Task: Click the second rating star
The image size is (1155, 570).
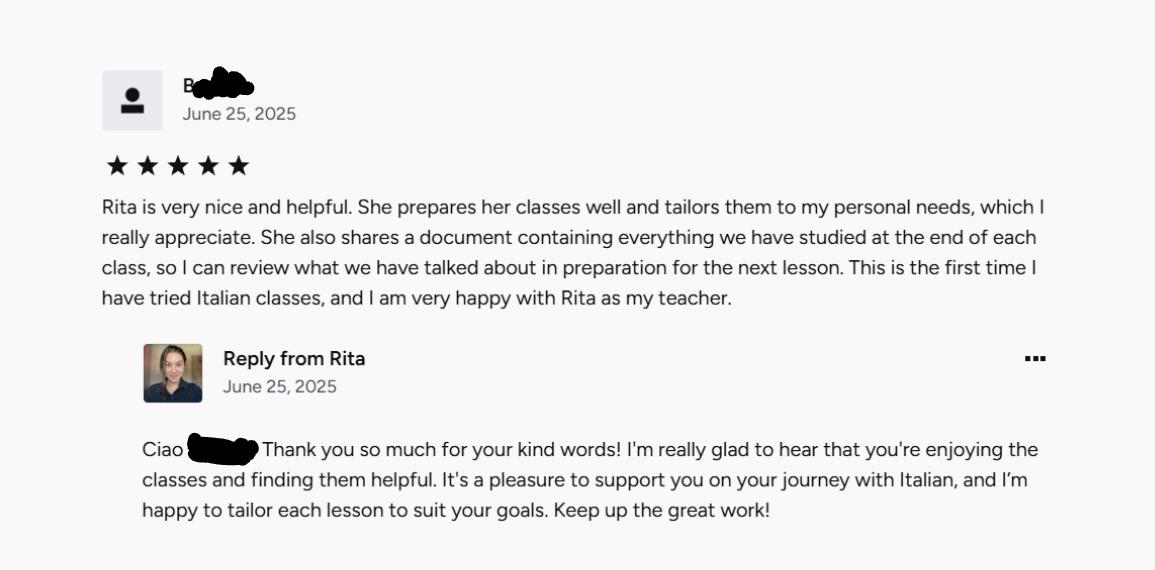Action: coord(147,166)
